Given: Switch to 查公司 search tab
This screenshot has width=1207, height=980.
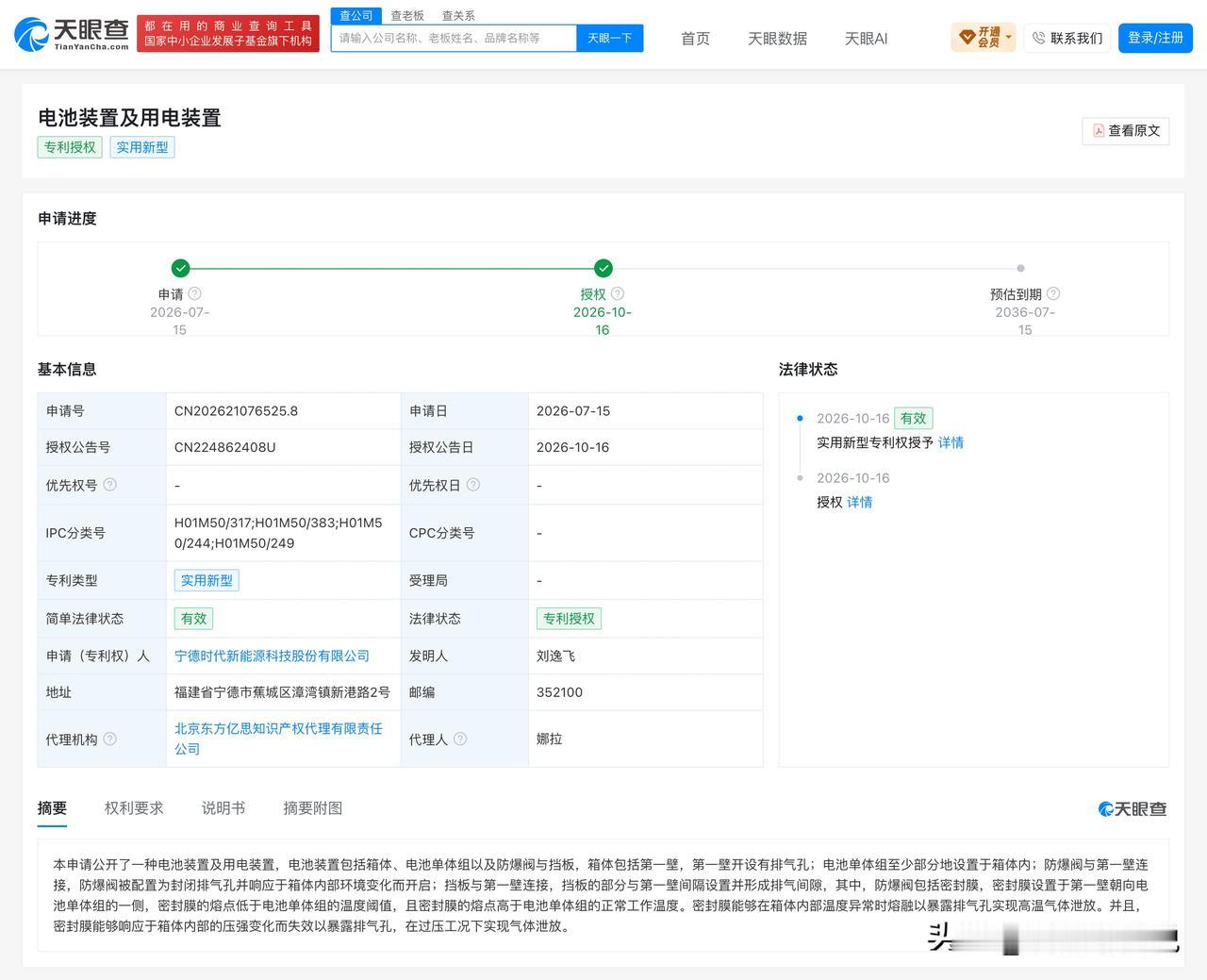Looking at the screenshot, I should click(356, 16).
